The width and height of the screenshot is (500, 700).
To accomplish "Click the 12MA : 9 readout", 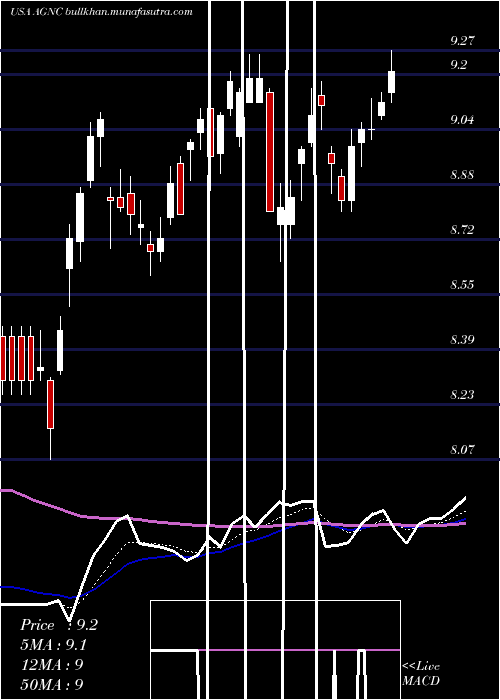I will click(x=52, y=664).
